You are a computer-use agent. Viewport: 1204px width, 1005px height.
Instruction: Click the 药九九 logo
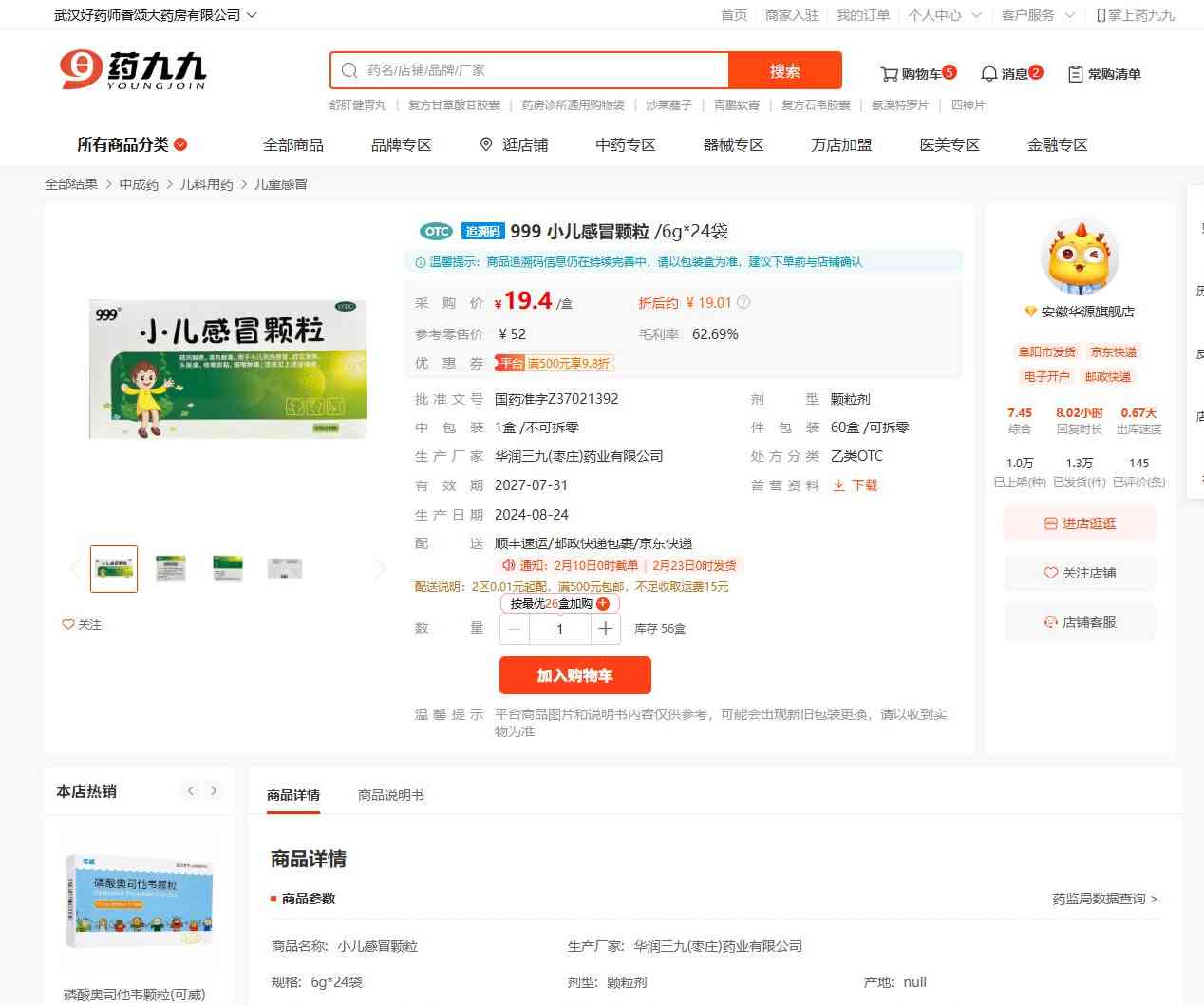(x=133, y=70)
